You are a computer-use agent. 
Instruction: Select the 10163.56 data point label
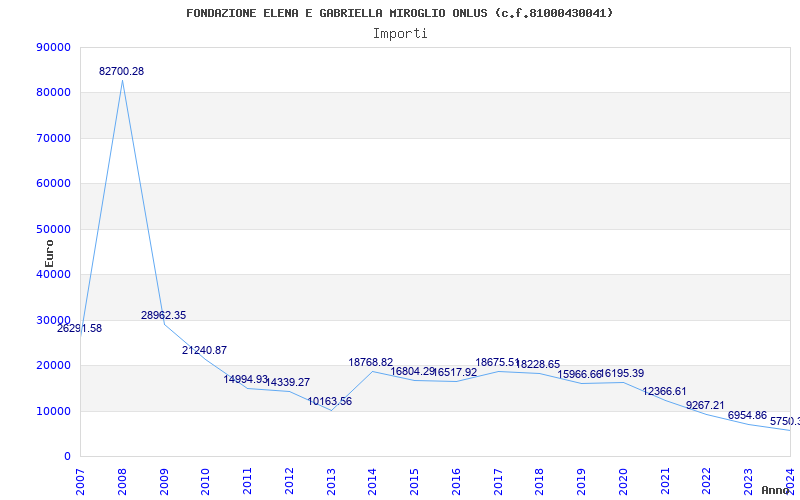coord(330,402)
